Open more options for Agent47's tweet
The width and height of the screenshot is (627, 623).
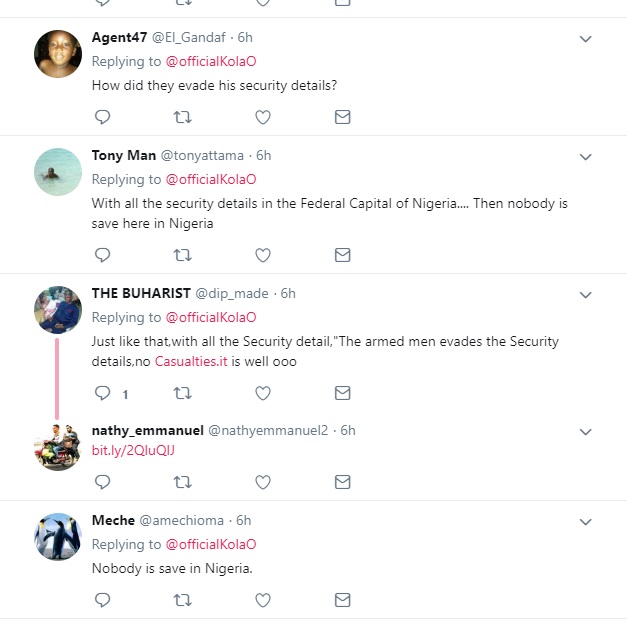[x=586, y=39]
